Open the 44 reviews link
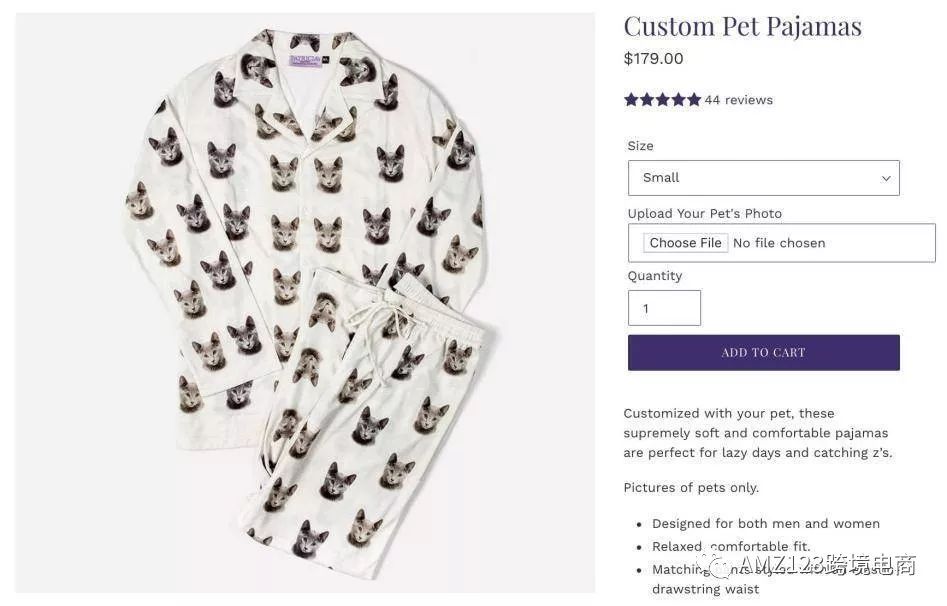947x606 pixels. click(738, 100)
